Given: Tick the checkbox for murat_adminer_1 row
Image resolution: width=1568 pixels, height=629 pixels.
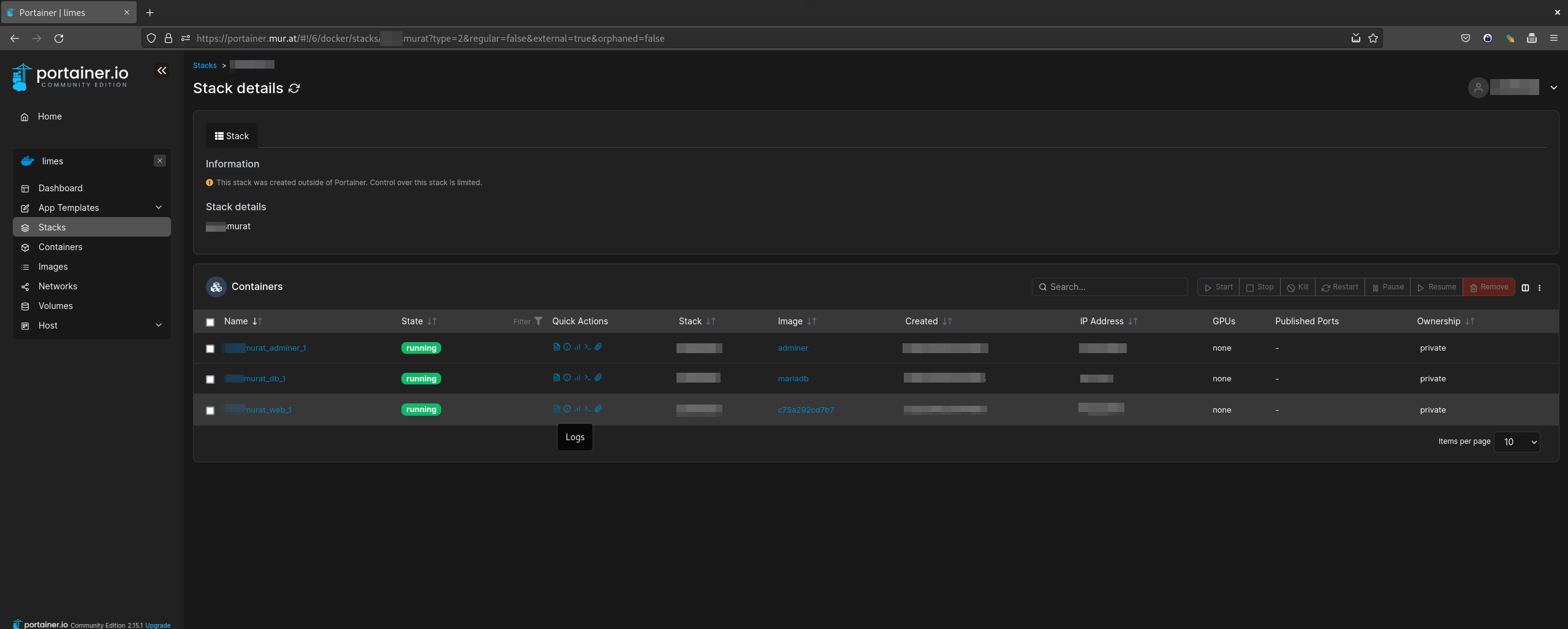Looking at the screenshot, I should click(210, 349).
